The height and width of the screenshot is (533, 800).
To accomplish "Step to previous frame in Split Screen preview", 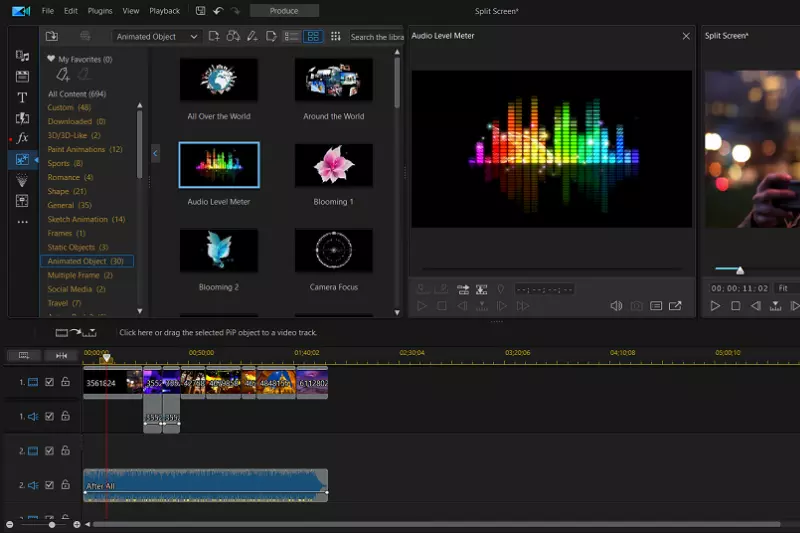I will pos(756,306).
